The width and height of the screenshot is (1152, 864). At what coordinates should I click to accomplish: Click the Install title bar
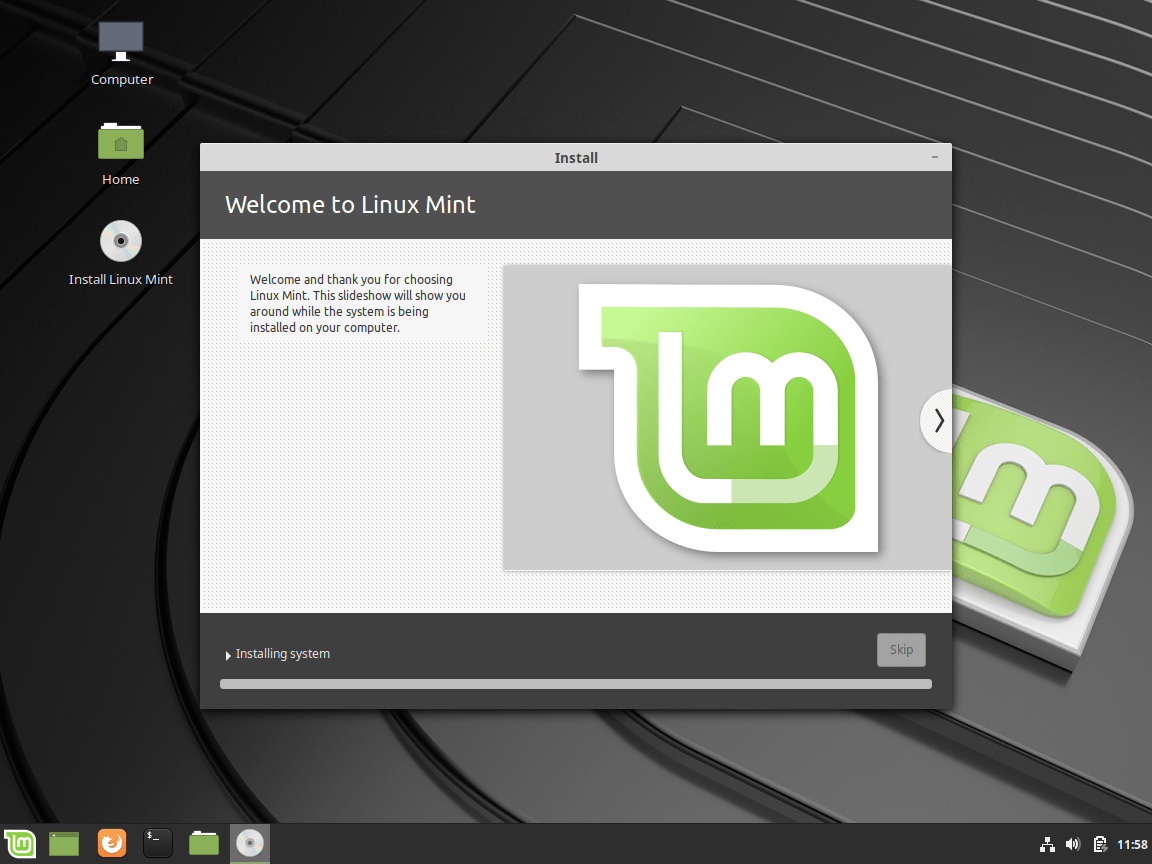(x=576, y=157)
